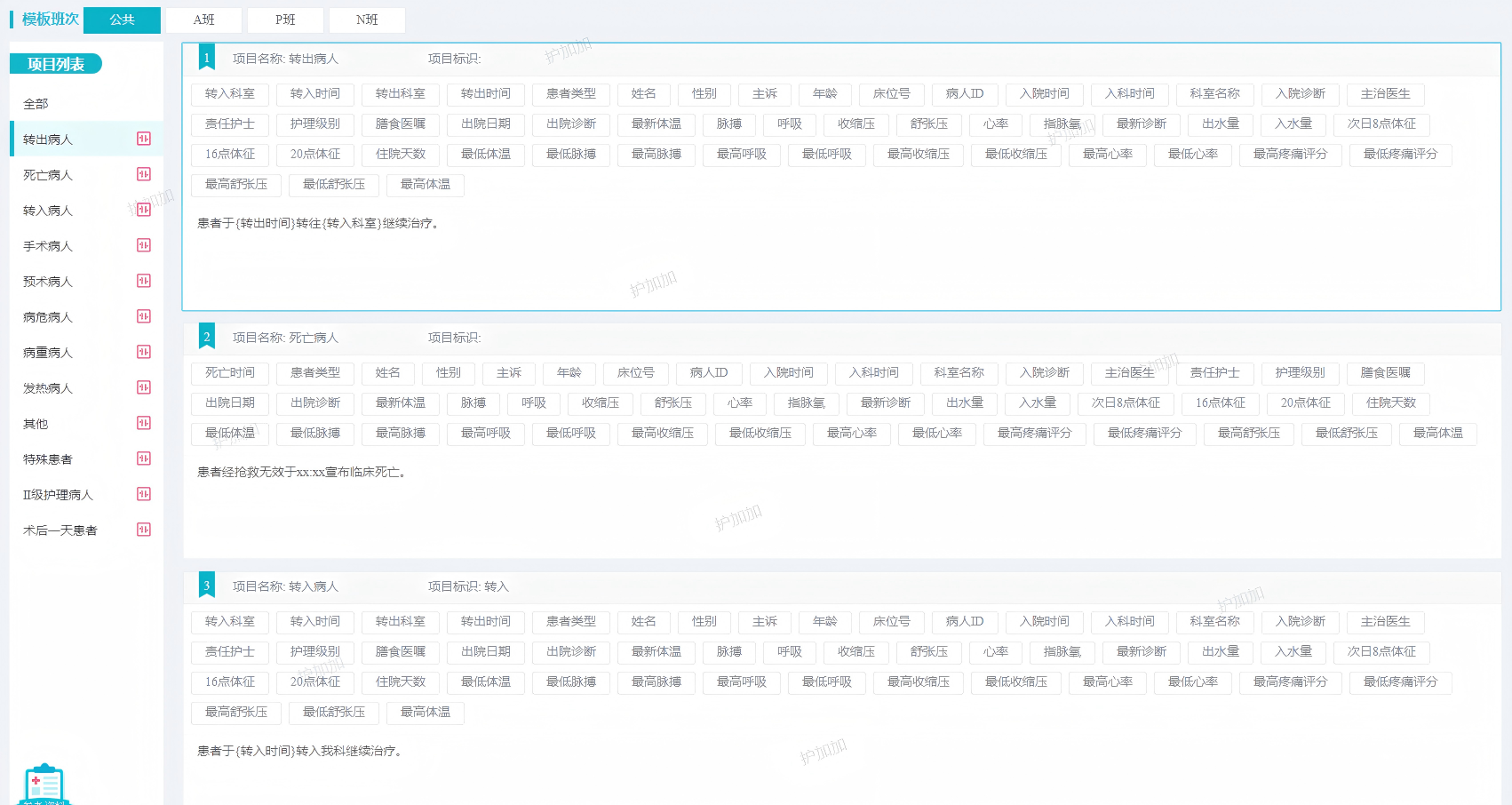Click the sort icon beside 其他

tap(144, 423)
